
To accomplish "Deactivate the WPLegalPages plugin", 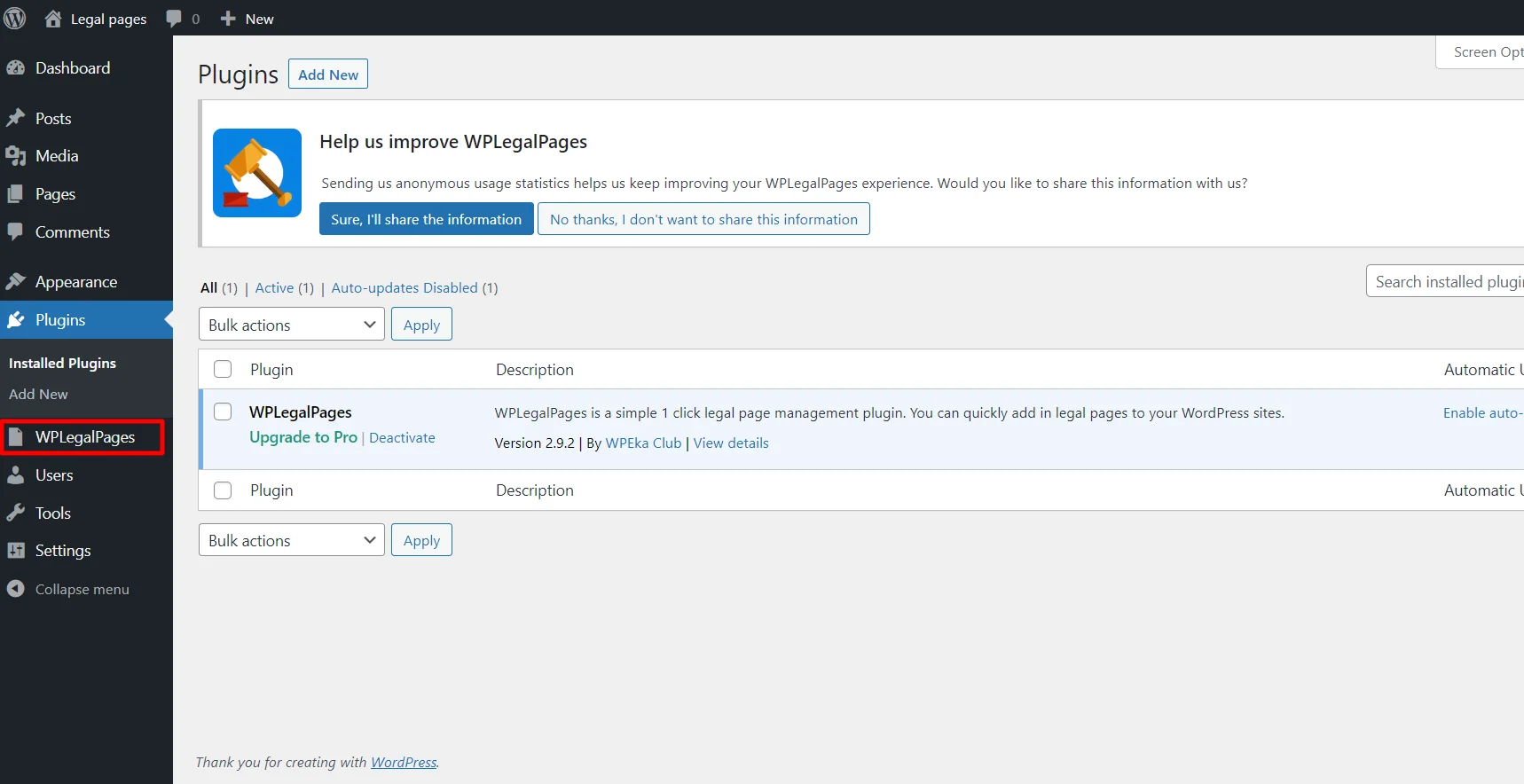I will [402, 438].
